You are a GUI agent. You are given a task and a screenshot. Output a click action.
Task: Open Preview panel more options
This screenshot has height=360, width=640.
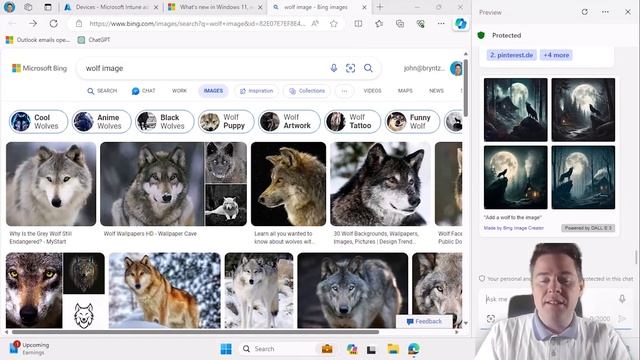click(x=605, y=12)
